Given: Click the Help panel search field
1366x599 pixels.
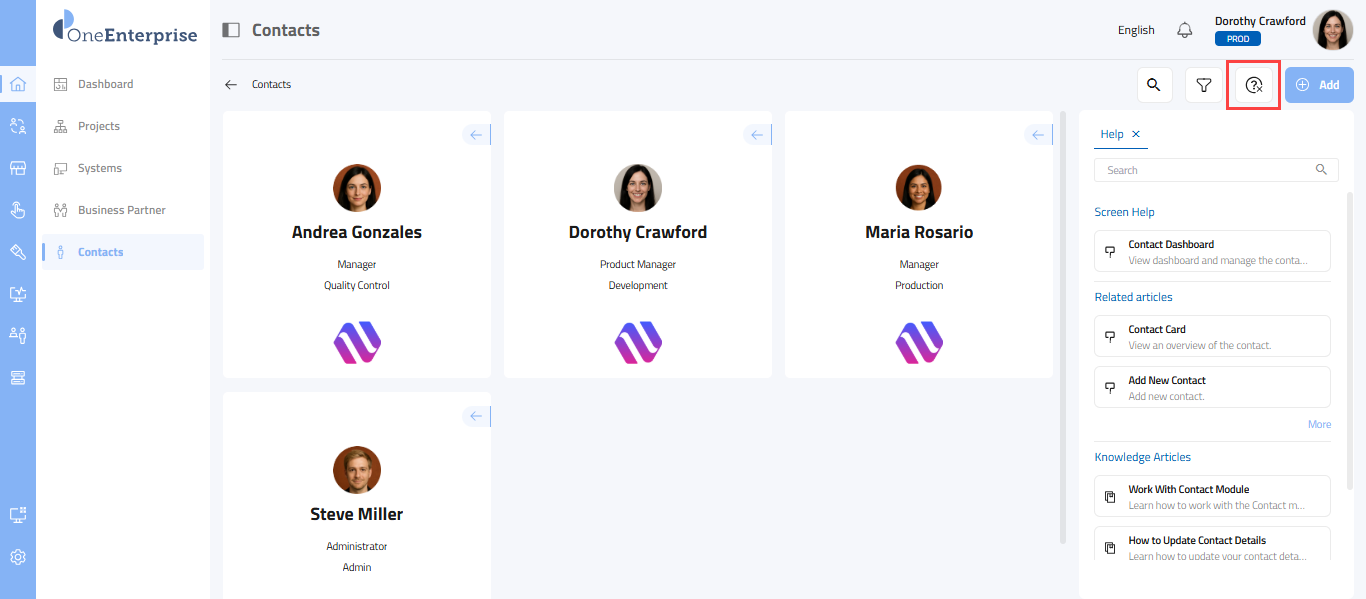Looking at the screenshot, I should tap(1208, 170).
